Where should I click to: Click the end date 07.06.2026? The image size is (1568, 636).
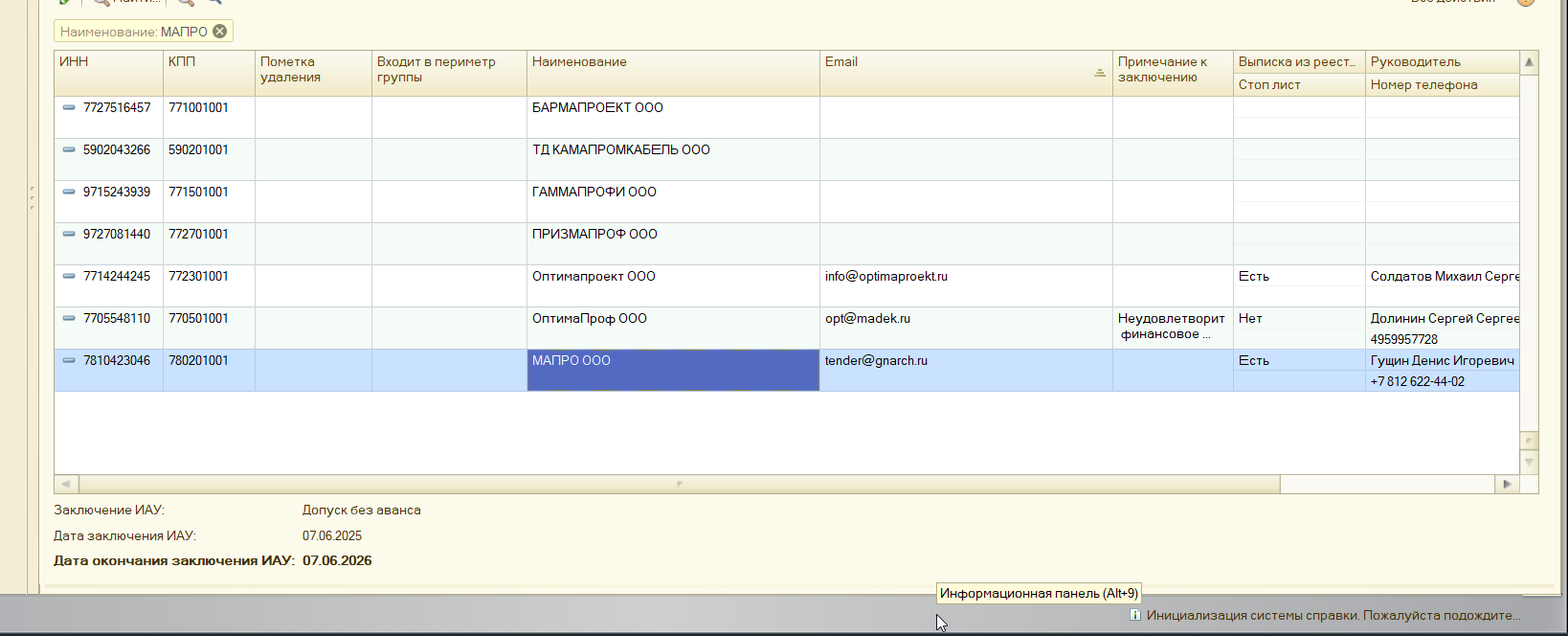[x=337, y=560]
